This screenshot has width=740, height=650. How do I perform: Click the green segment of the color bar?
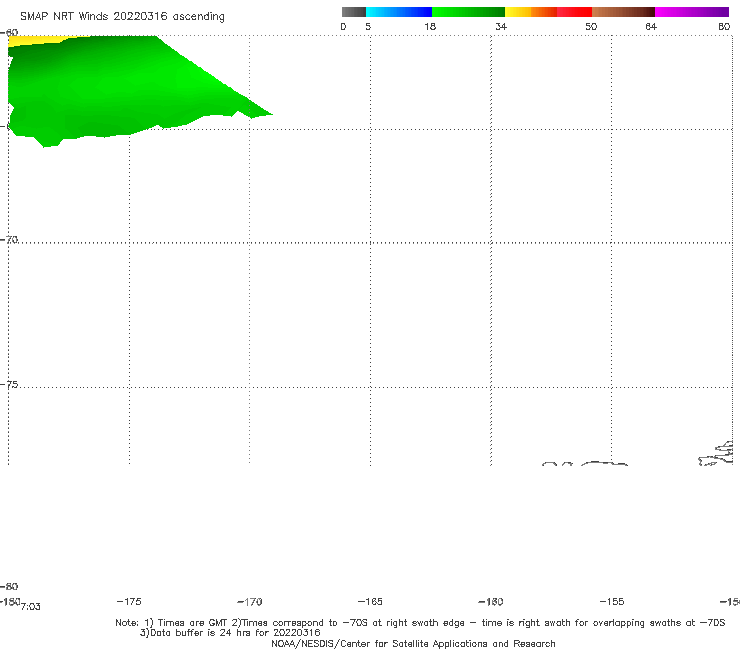tap(468, 12)
